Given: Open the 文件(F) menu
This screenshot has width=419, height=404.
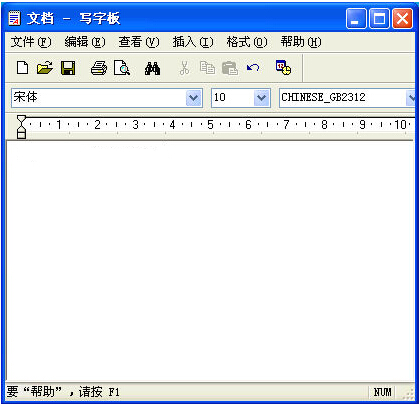Looking at the screenshot, I should pyautogui.click(x=31, y=42).
